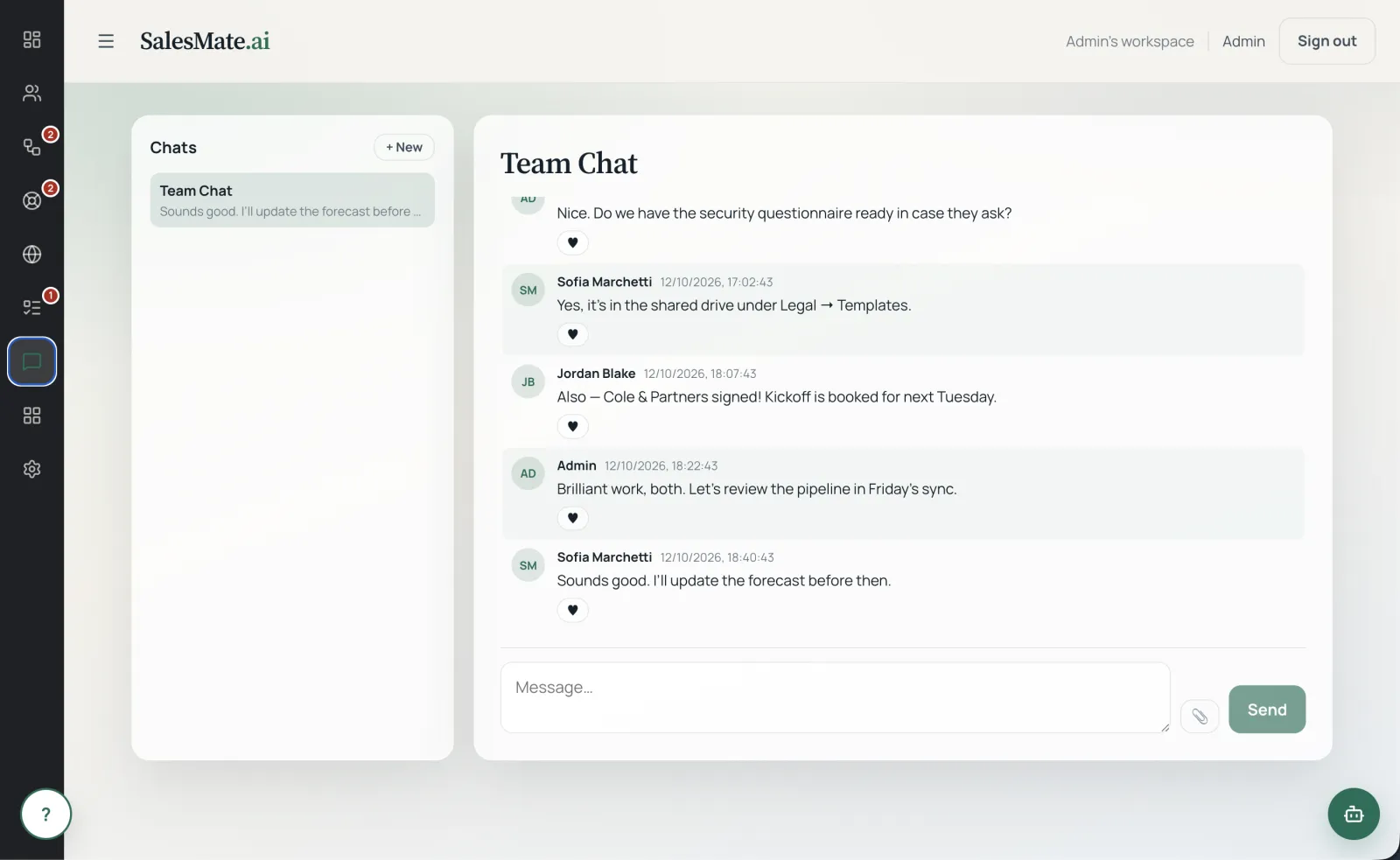Open the globe icon in sidebar
The height and width of the screenshot is (860, 1400).
click(31, 254)
